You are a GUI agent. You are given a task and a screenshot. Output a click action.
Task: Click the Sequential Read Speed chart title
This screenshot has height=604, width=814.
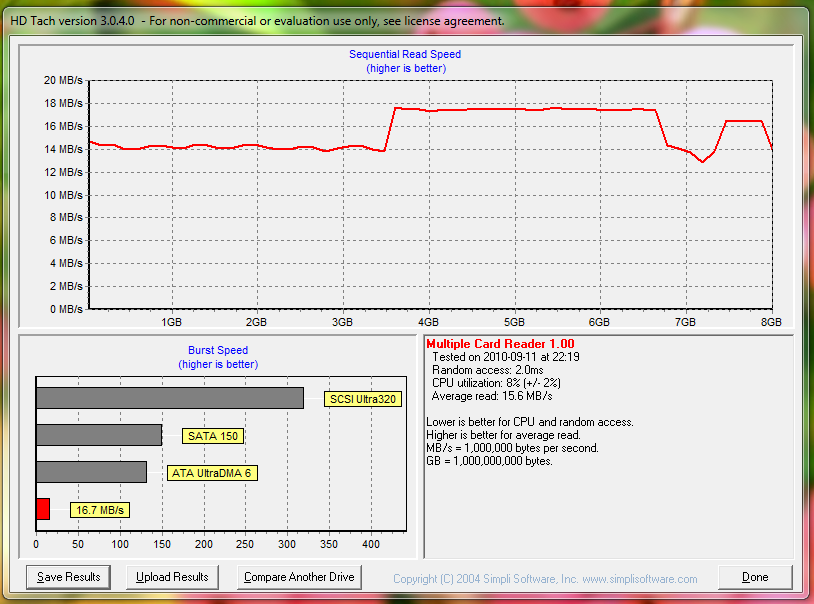[x=405, y=54]
